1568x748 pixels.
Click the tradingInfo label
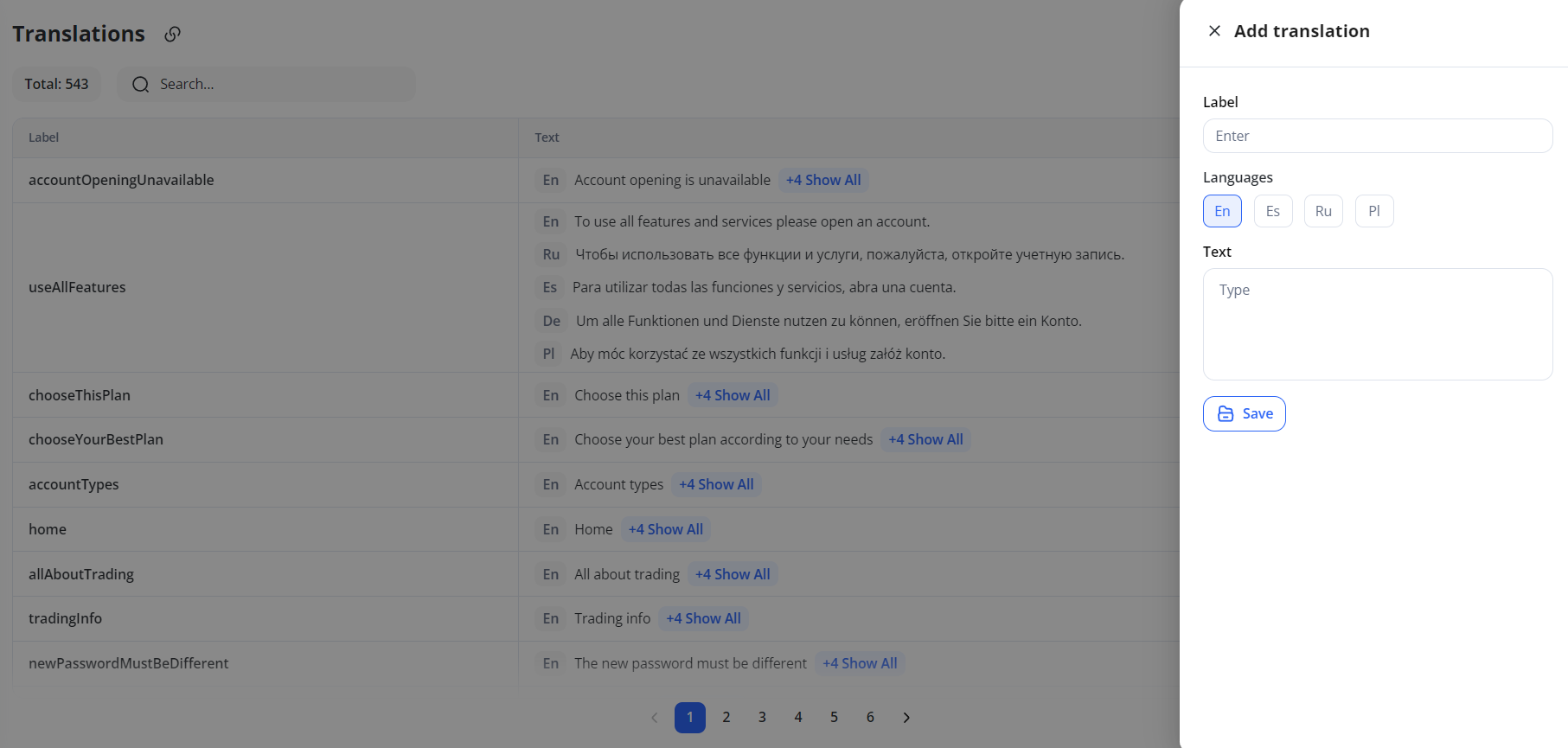pos(65,618)
